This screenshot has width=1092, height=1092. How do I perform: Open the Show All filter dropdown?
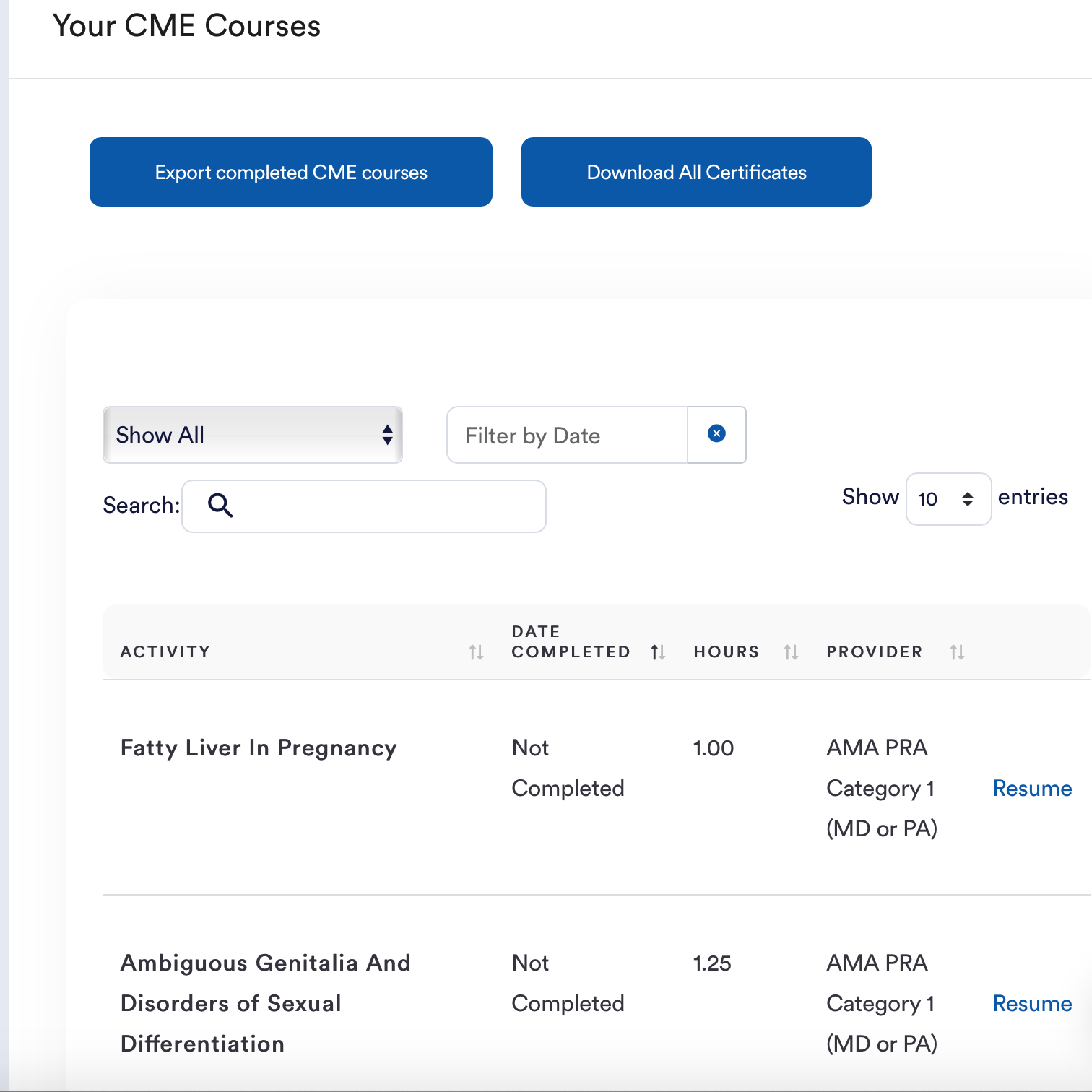pos(253,435)
